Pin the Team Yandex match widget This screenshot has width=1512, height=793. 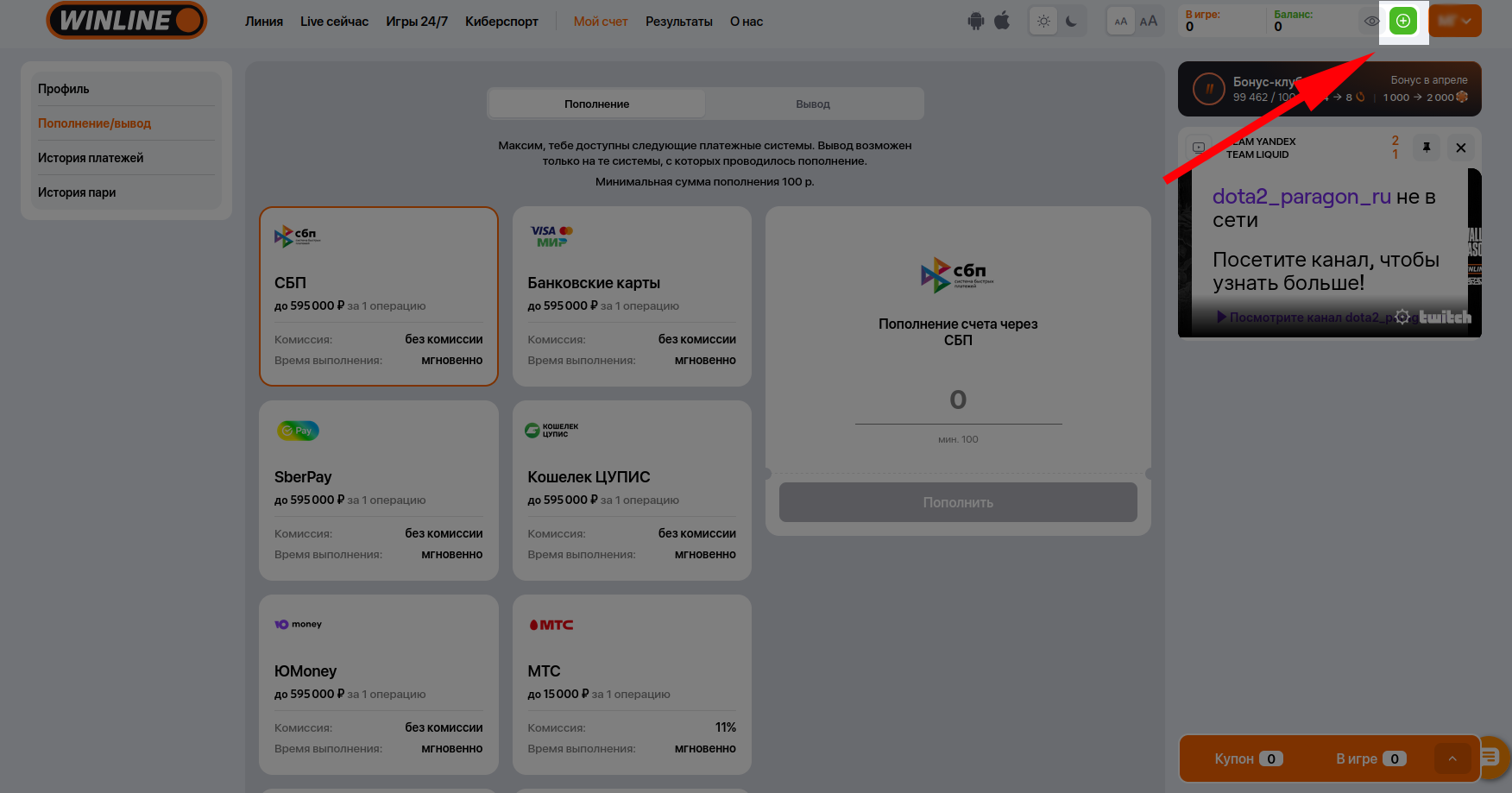(1427, 148)
